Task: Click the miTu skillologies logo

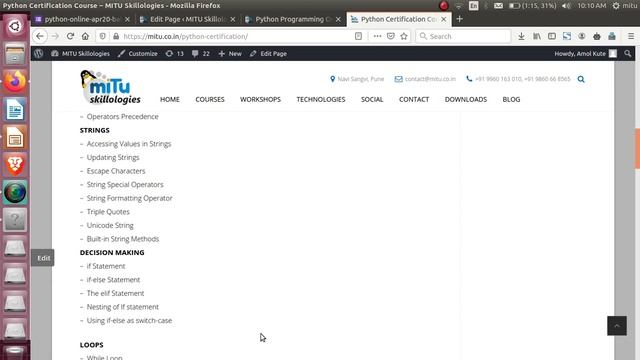Action: pyautogui.click(x=110, y=87)
